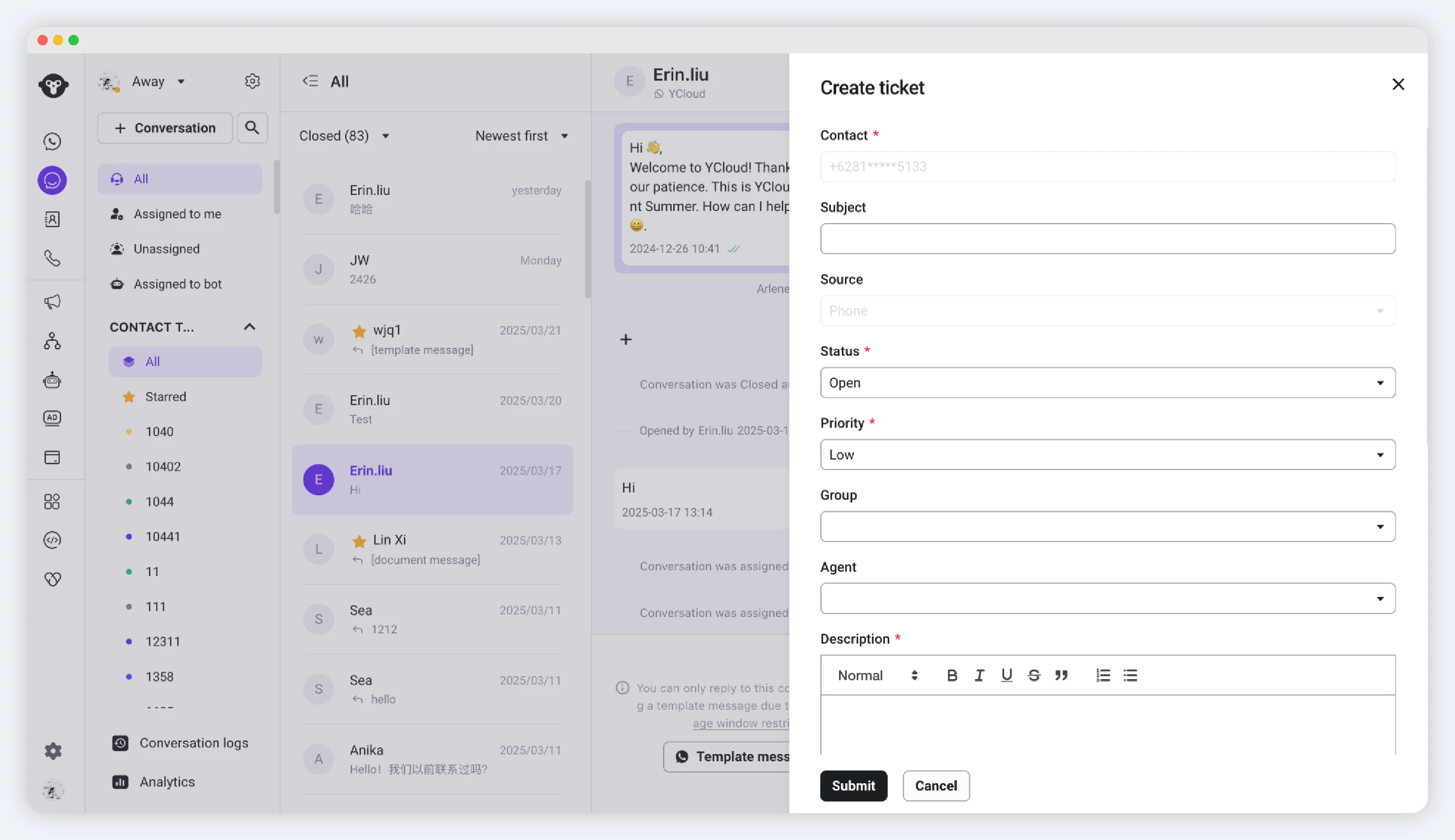The image size is (1455, 840).
Task: Open the campaigns megaphone icon
Action: click(53, 302)
